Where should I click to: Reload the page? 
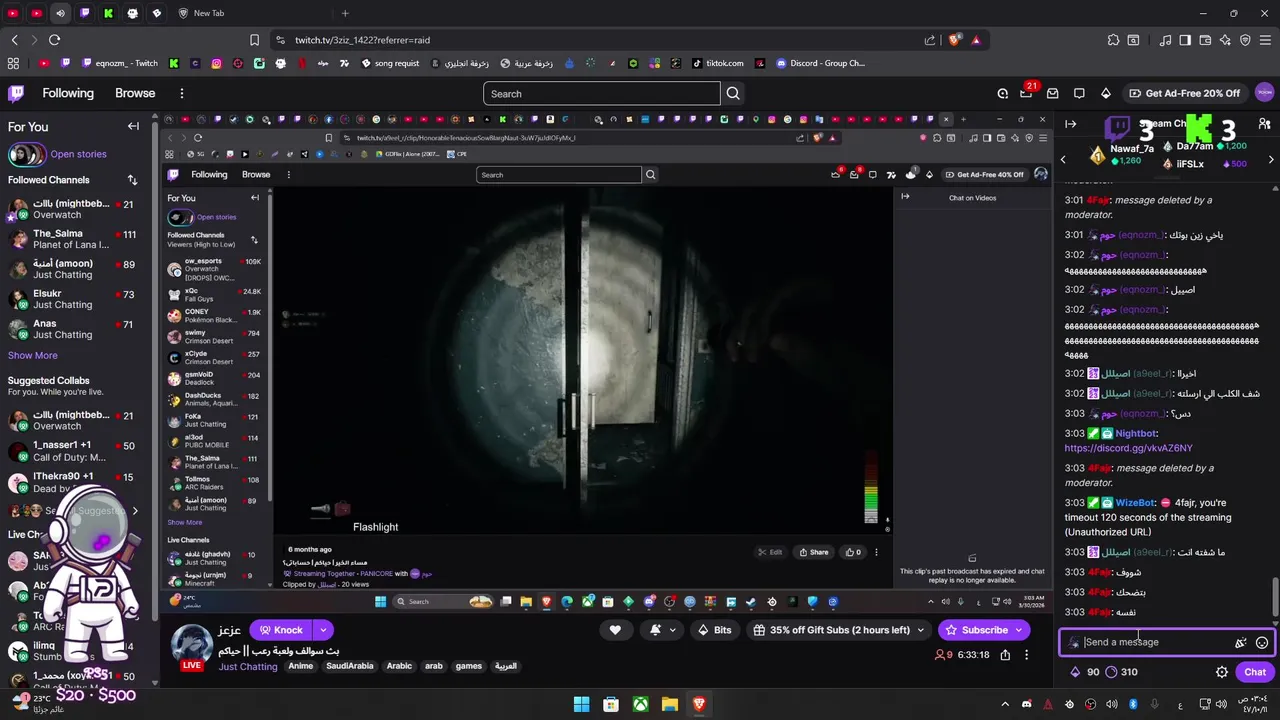(54, 40)
